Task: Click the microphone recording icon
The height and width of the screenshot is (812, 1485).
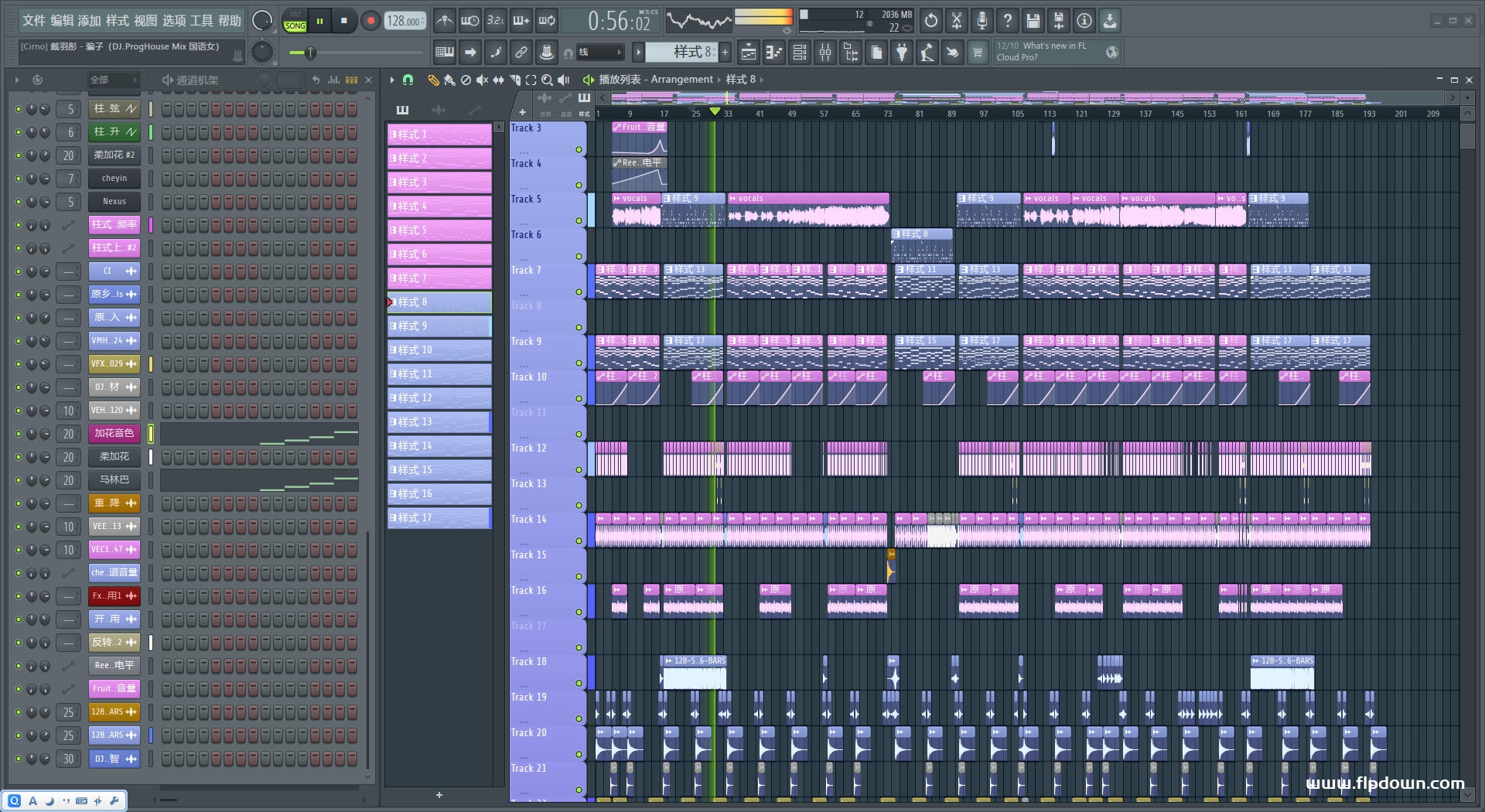Action: coord(981,21)
